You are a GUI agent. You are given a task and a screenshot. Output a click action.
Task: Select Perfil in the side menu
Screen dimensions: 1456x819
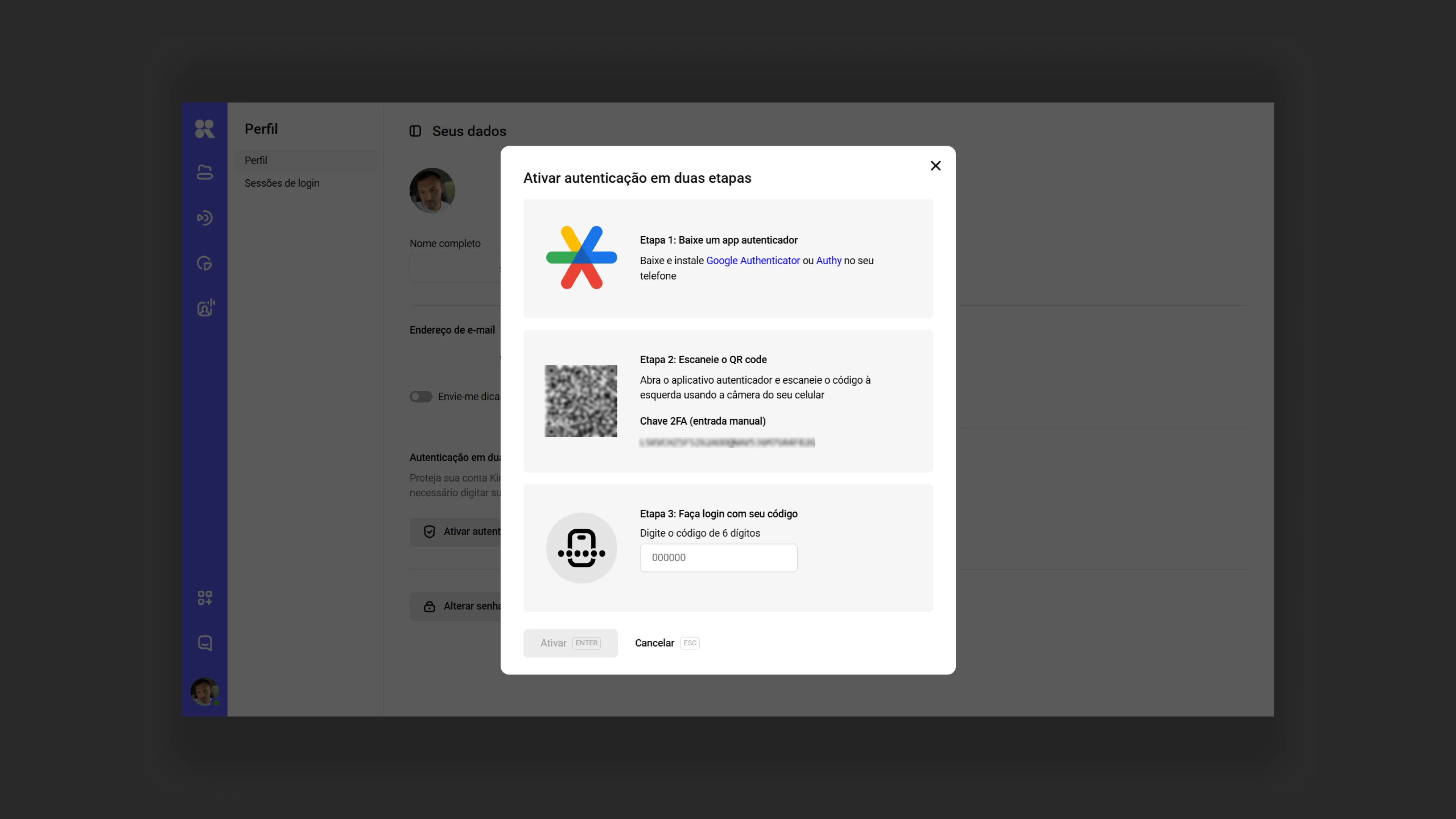click(305, 160)
